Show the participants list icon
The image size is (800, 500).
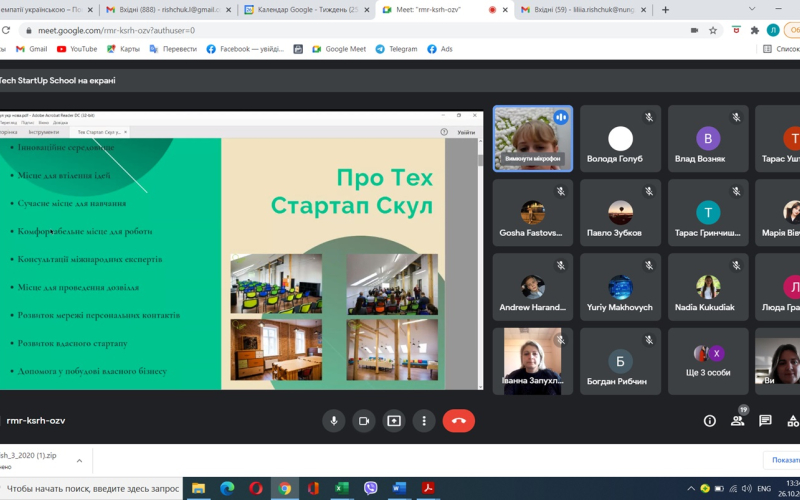pyautogui.click(x=737, y=421)
